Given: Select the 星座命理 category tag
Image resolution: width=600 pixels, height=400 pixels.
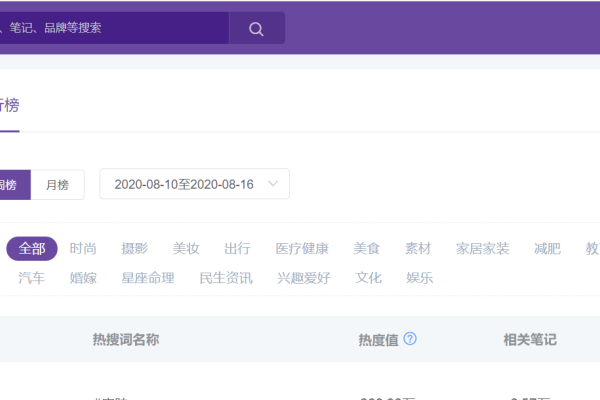Looking at the screenshot, I should 148,278.
